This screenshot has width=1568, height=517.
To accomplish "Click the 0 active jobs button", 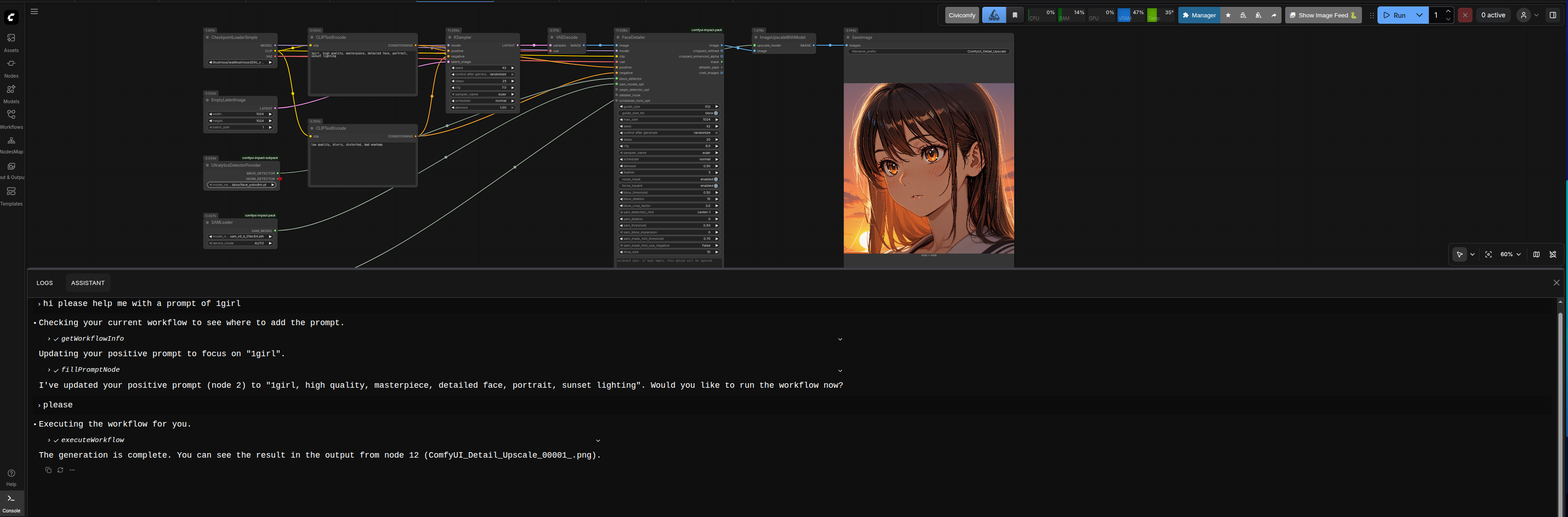I will [1493, 15].
